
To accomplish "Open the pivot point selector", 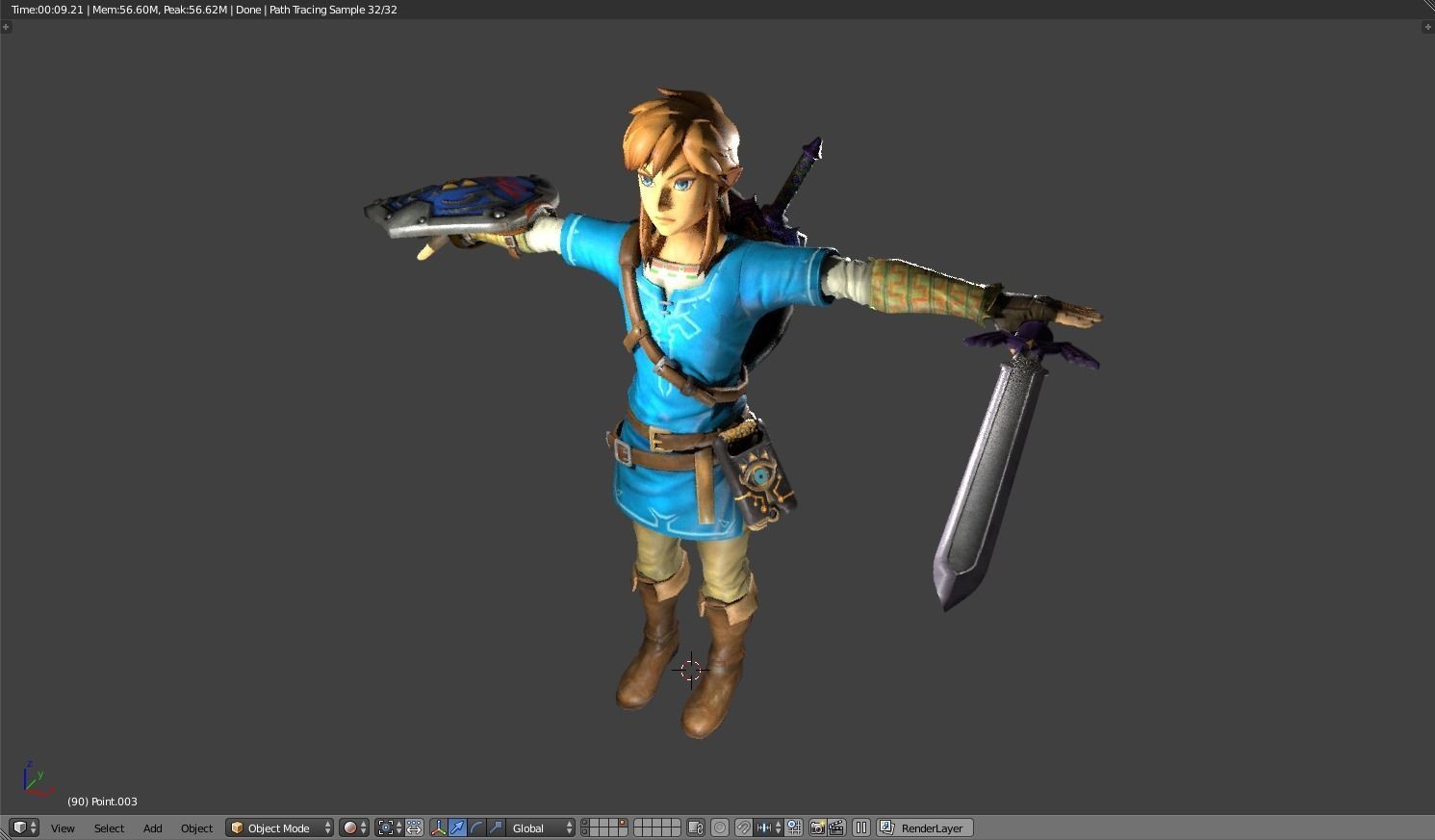I will coord(389,827).
